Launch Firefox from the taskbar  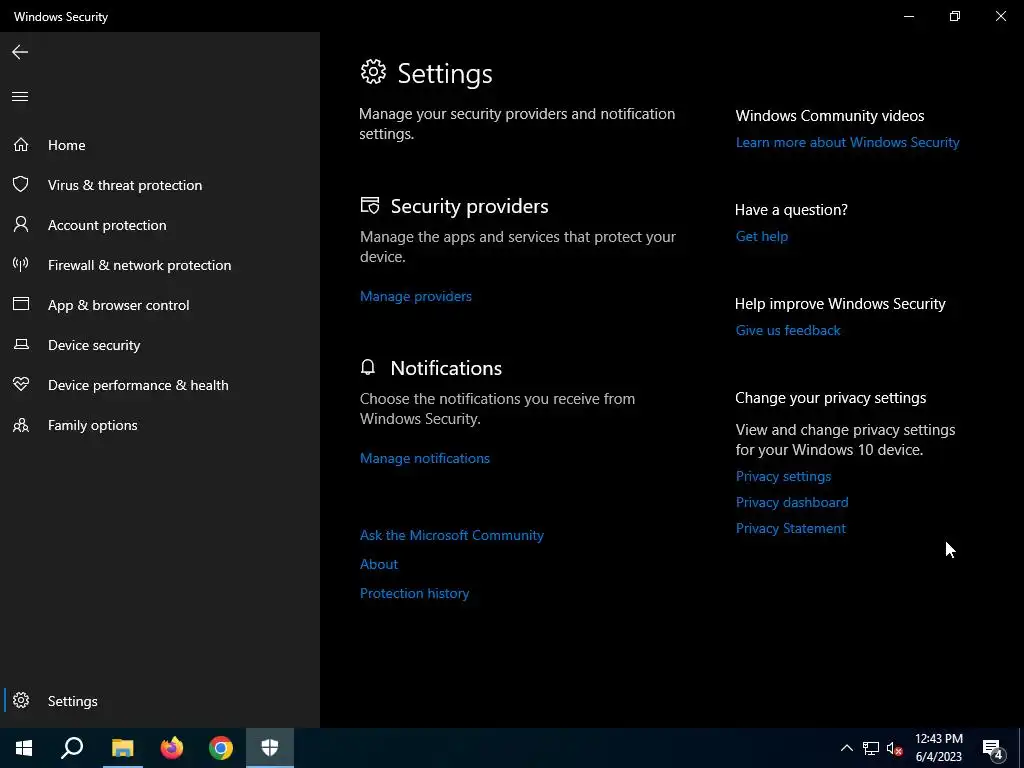[x=172, y=748]
